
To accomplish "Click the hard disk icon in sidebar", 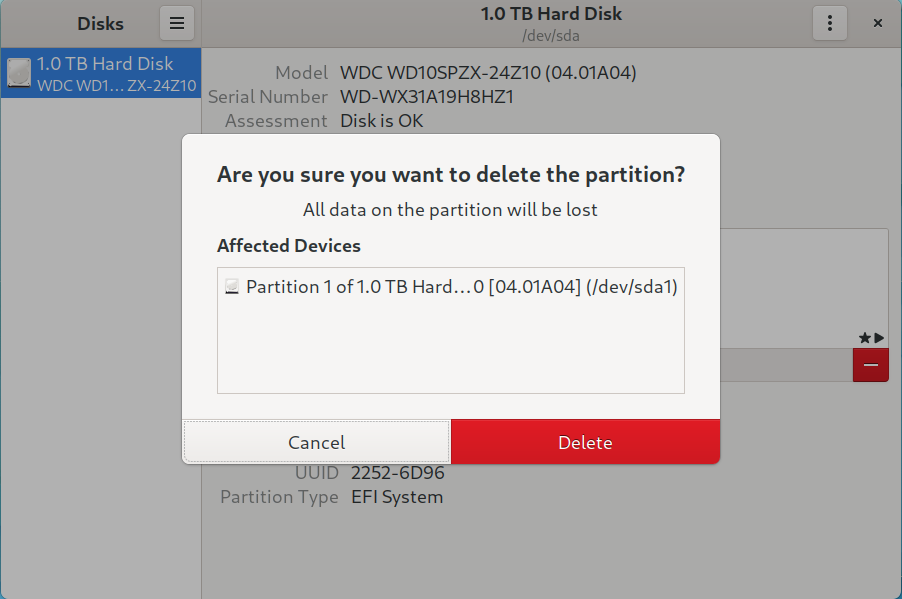I will 19,73.
